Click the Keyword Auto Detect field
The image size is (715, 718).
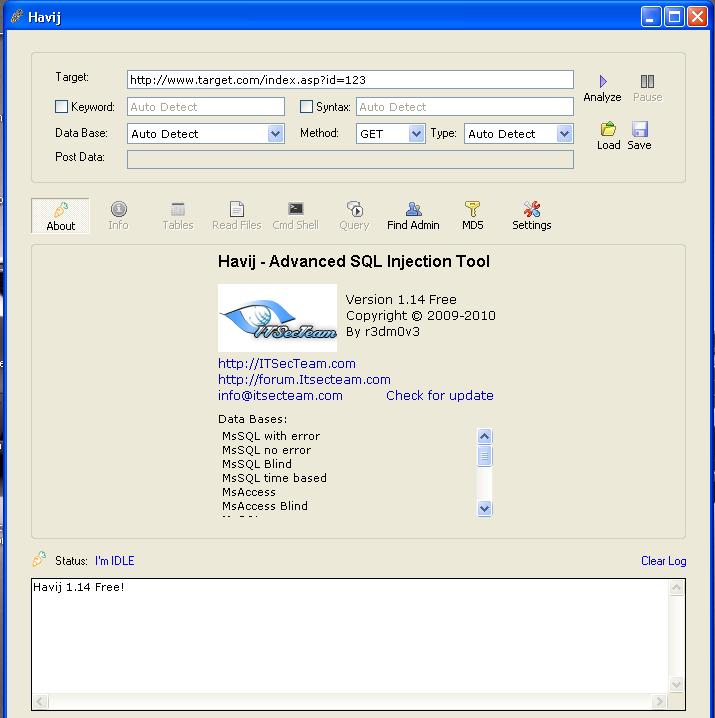(x=206, y=107)
